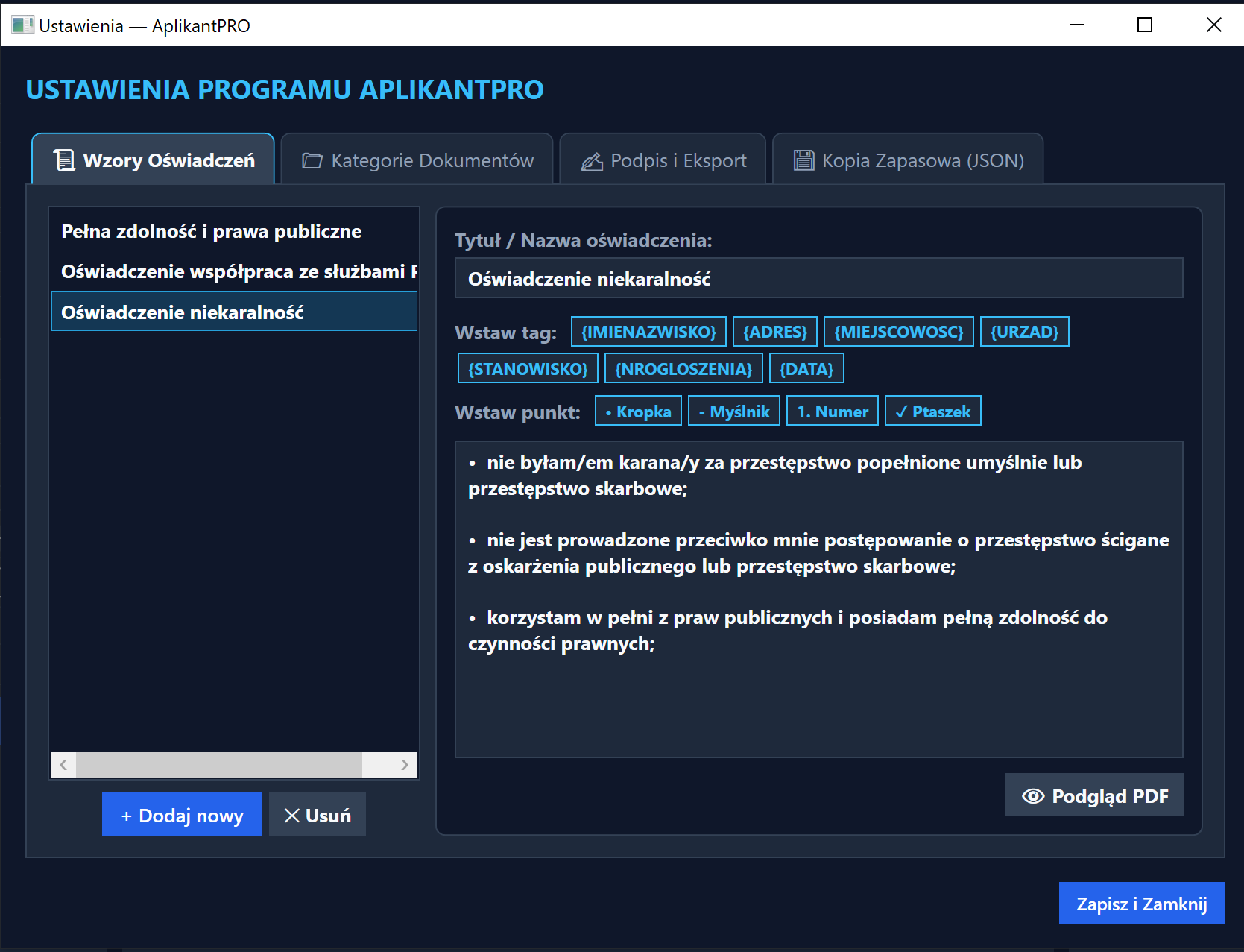
Task: Click the AplikantPRO app icon in title bar
Action: (x=22, y=25)
